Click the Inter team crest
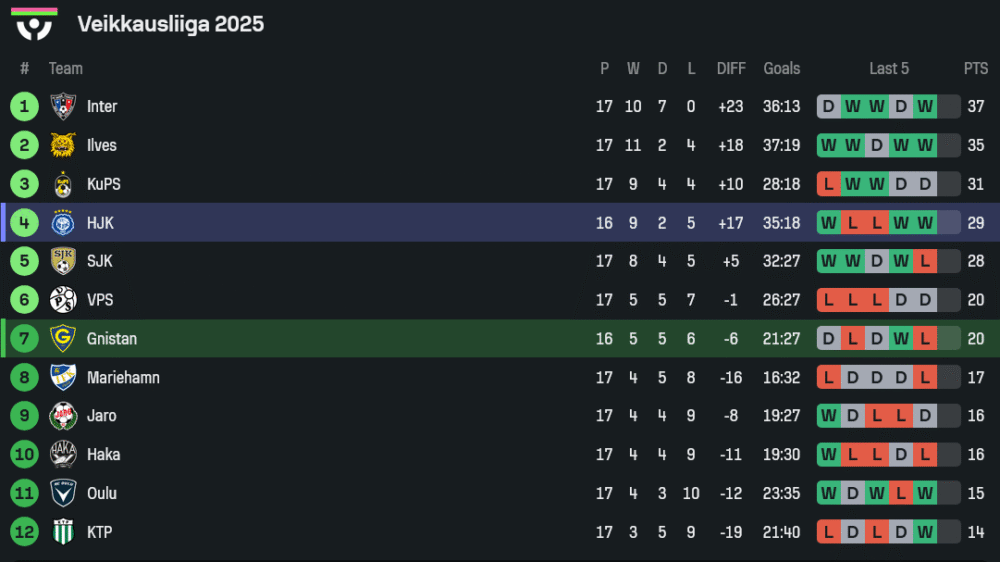The width and height of the screenshot is (1000, 562). coord(63,106)
